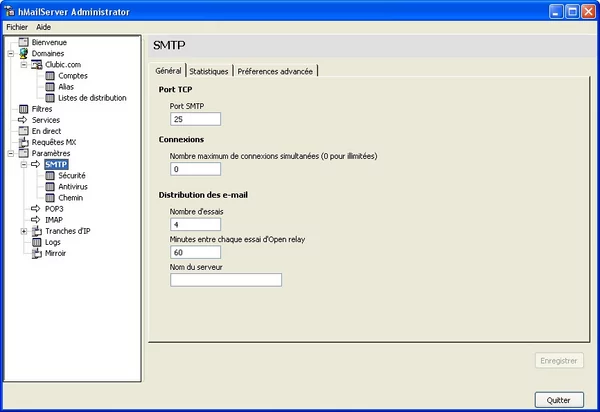This screenshot has height=412, width=600.
Task: Select the Bienvenue tree label
Action: (x=49, y=42)
